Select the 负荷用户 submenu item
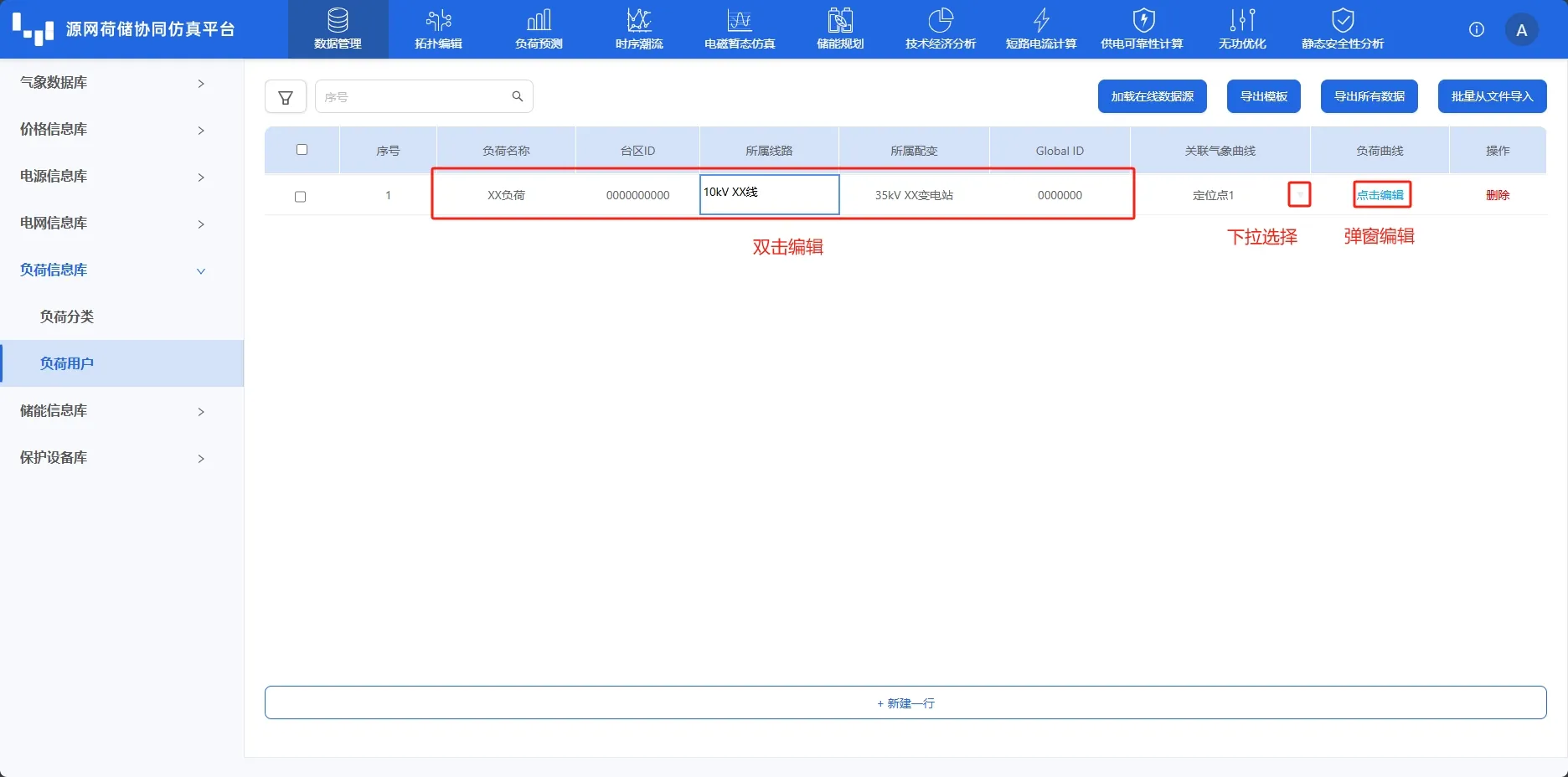 click(x=121, y=363)
